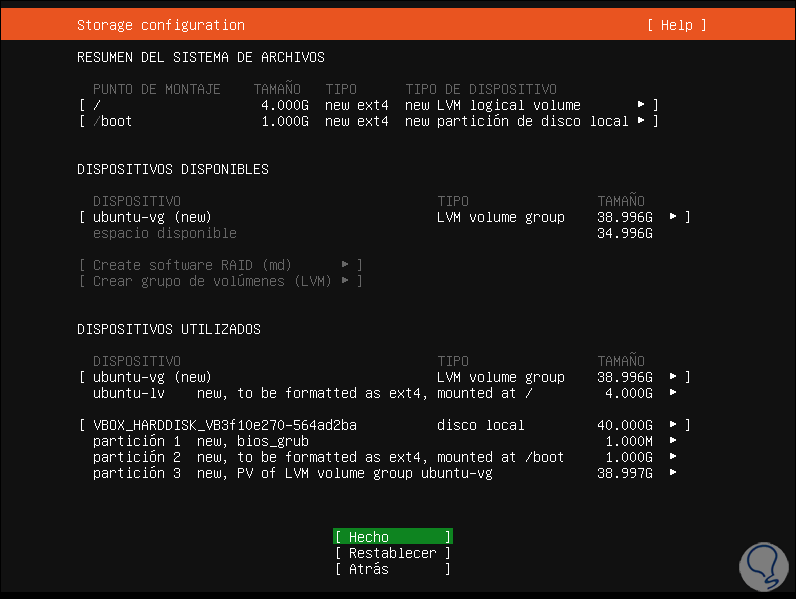Expand available ubuntu-vg volume group arrow
The image size is (796, 599).
(x=673, y=217)
